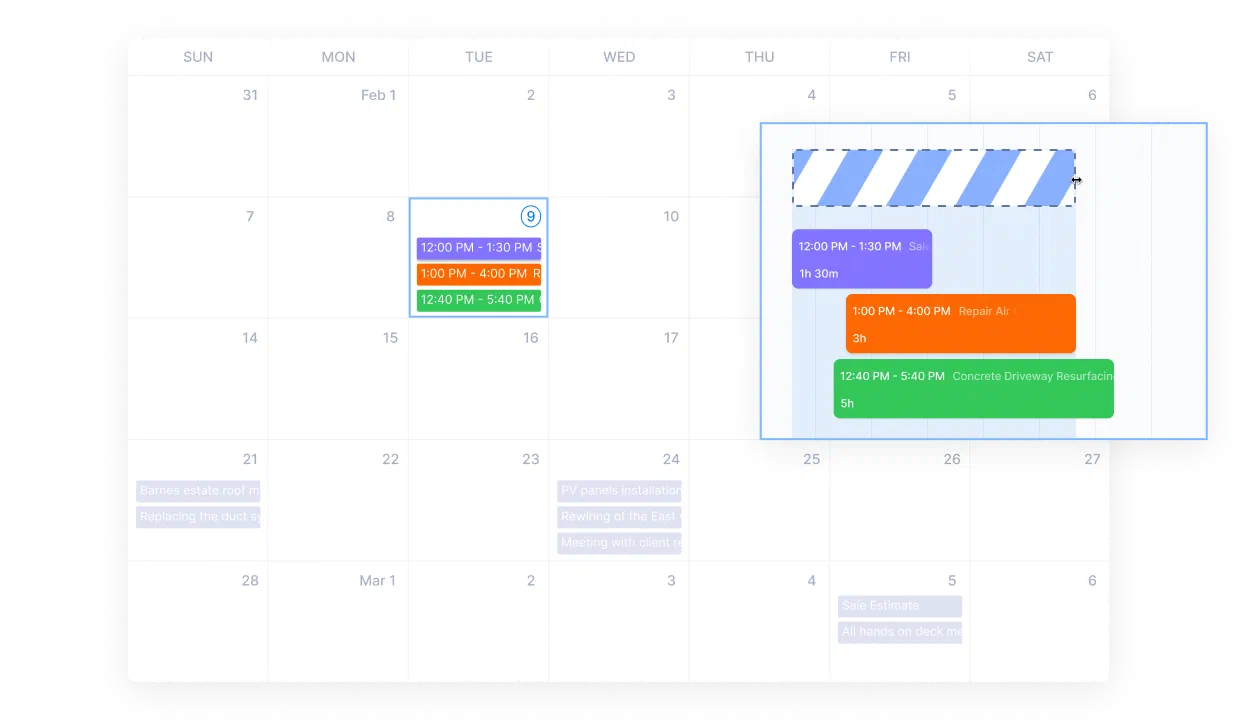The image size is (1256, 720).
Task: Select the SAT column header
Action: pyautogui.click(x=1040, y=57)
